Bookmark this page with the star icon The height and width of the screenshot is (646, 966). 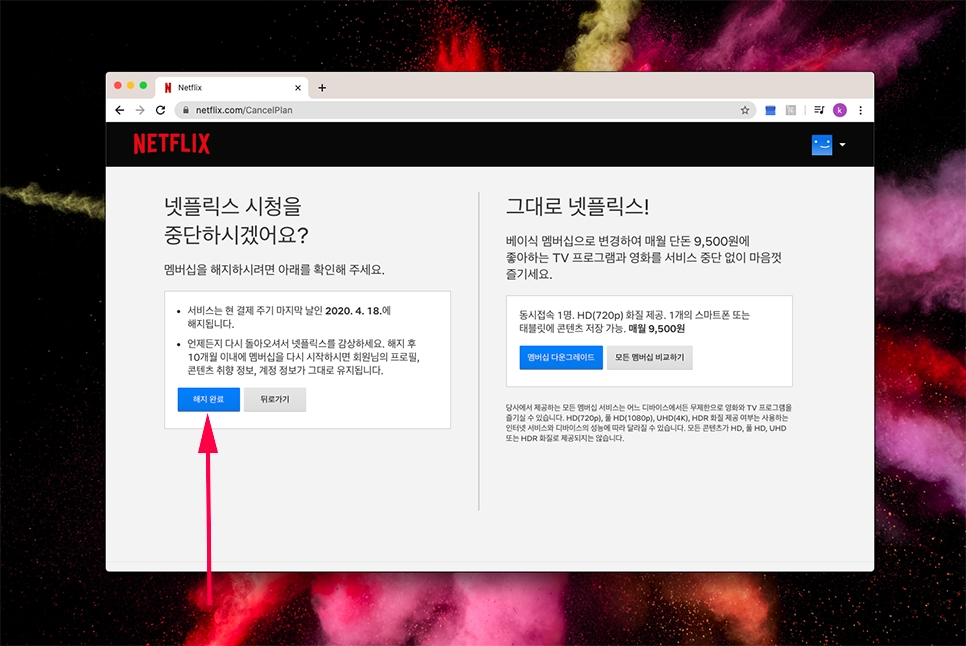pyautogui.click(x=745, y=110)
